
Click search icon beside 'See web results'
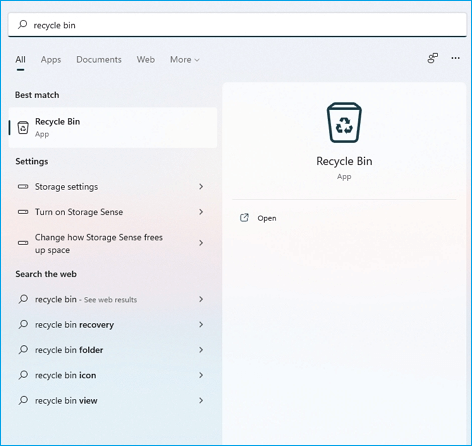[x=23, y=299]
